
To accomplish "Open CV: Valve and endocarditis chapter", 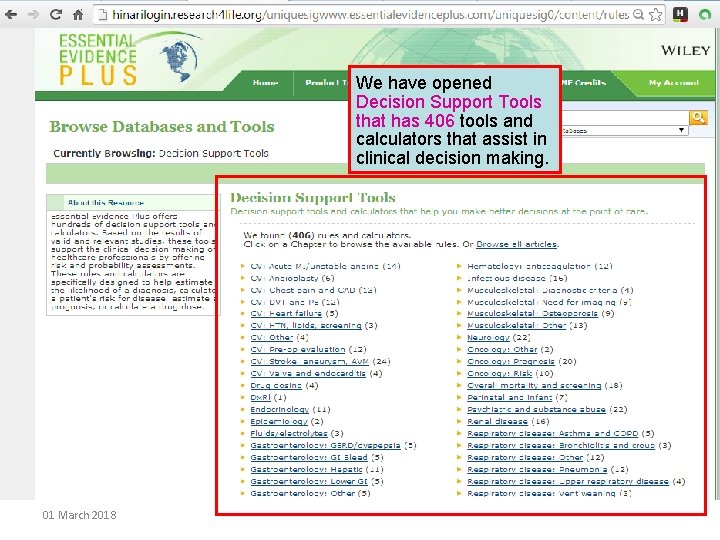I will point(308,373).
